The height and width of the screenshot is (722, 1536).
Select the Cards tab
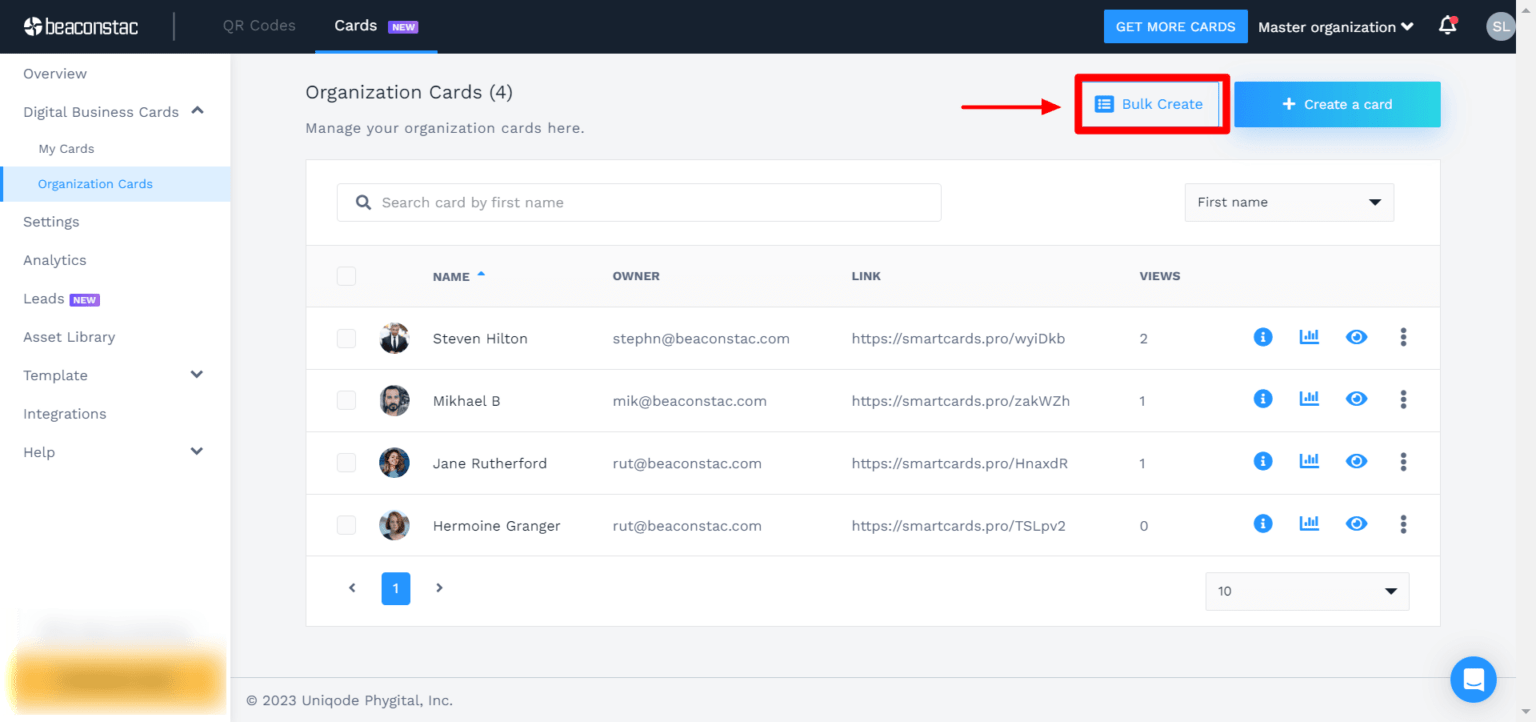[x=376, y=26]
